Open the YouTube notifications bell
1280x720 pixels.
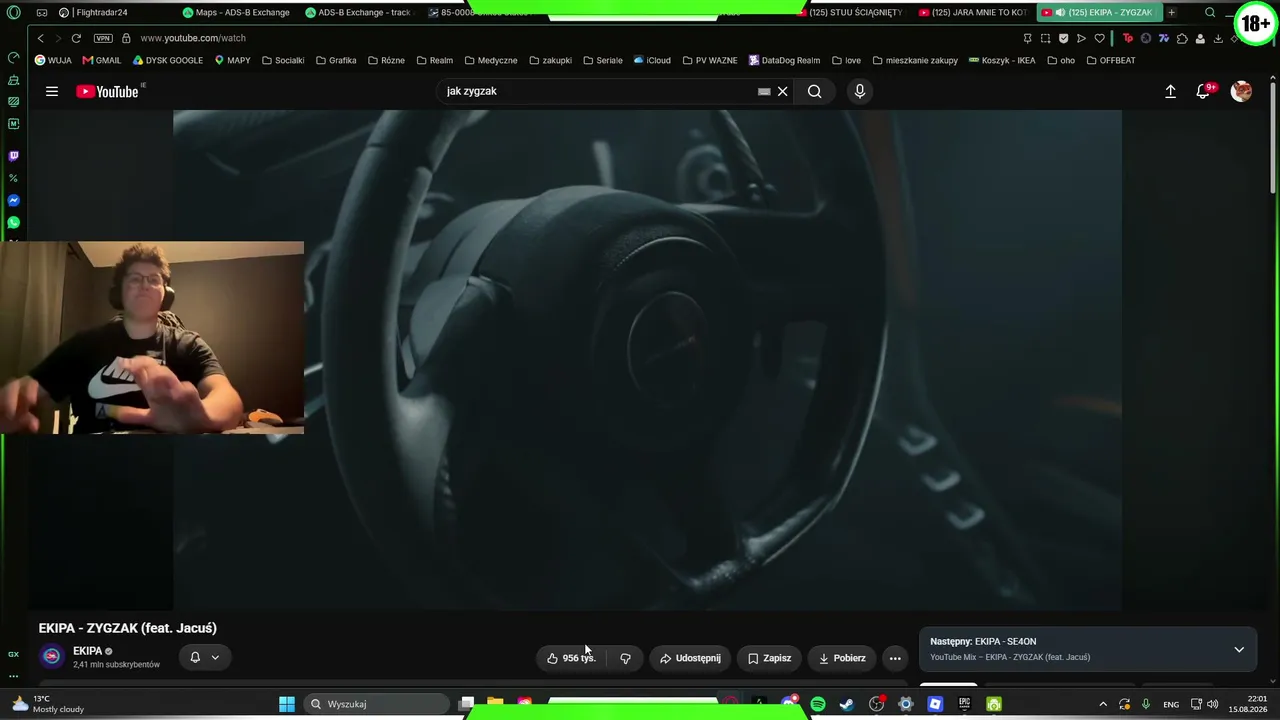coord(1203,91)
